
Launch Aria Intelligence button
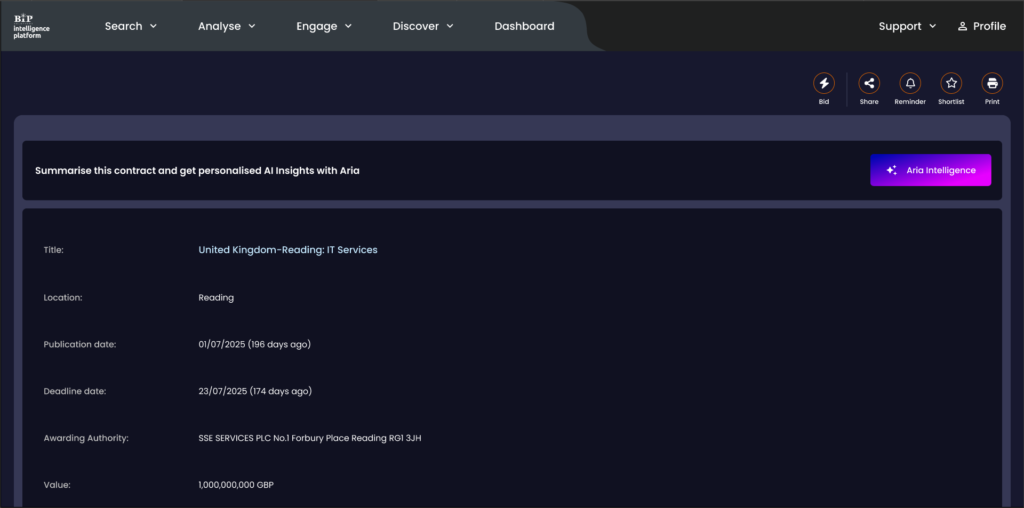coord(930,170)
